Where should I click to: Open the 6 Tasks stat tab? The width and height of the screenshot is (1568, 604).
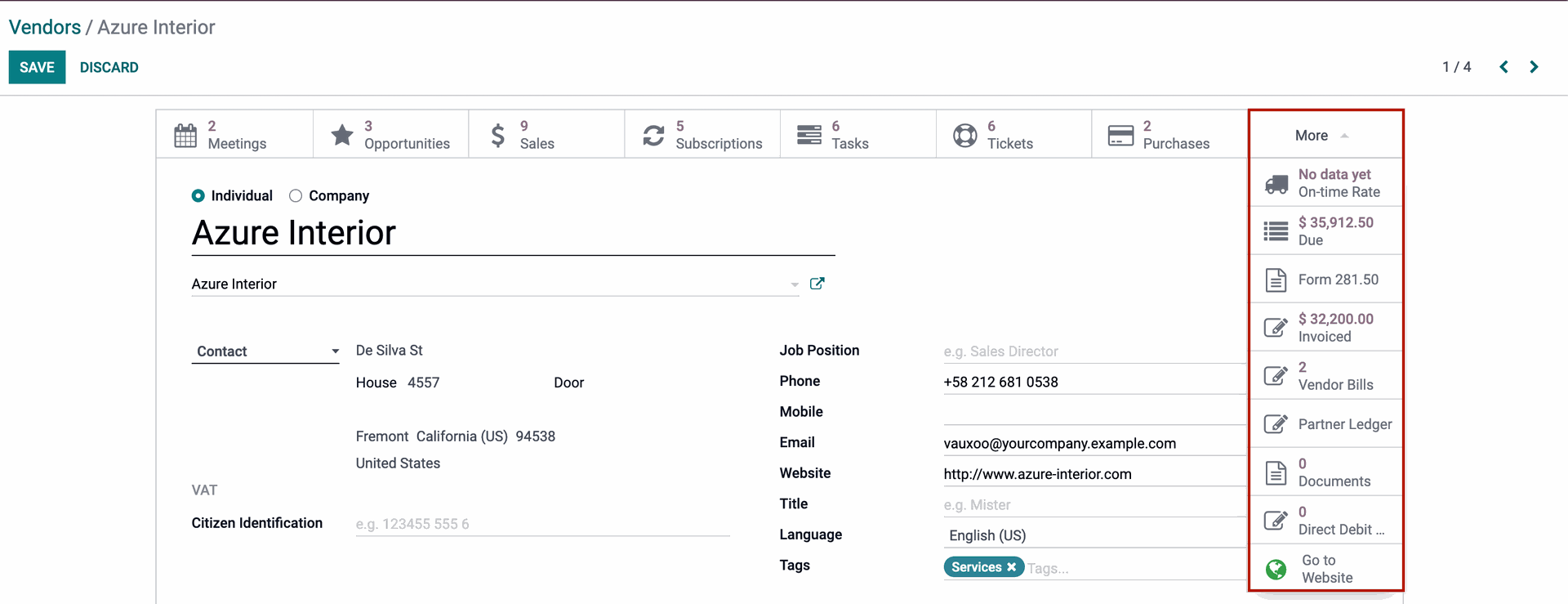(858, 135)
